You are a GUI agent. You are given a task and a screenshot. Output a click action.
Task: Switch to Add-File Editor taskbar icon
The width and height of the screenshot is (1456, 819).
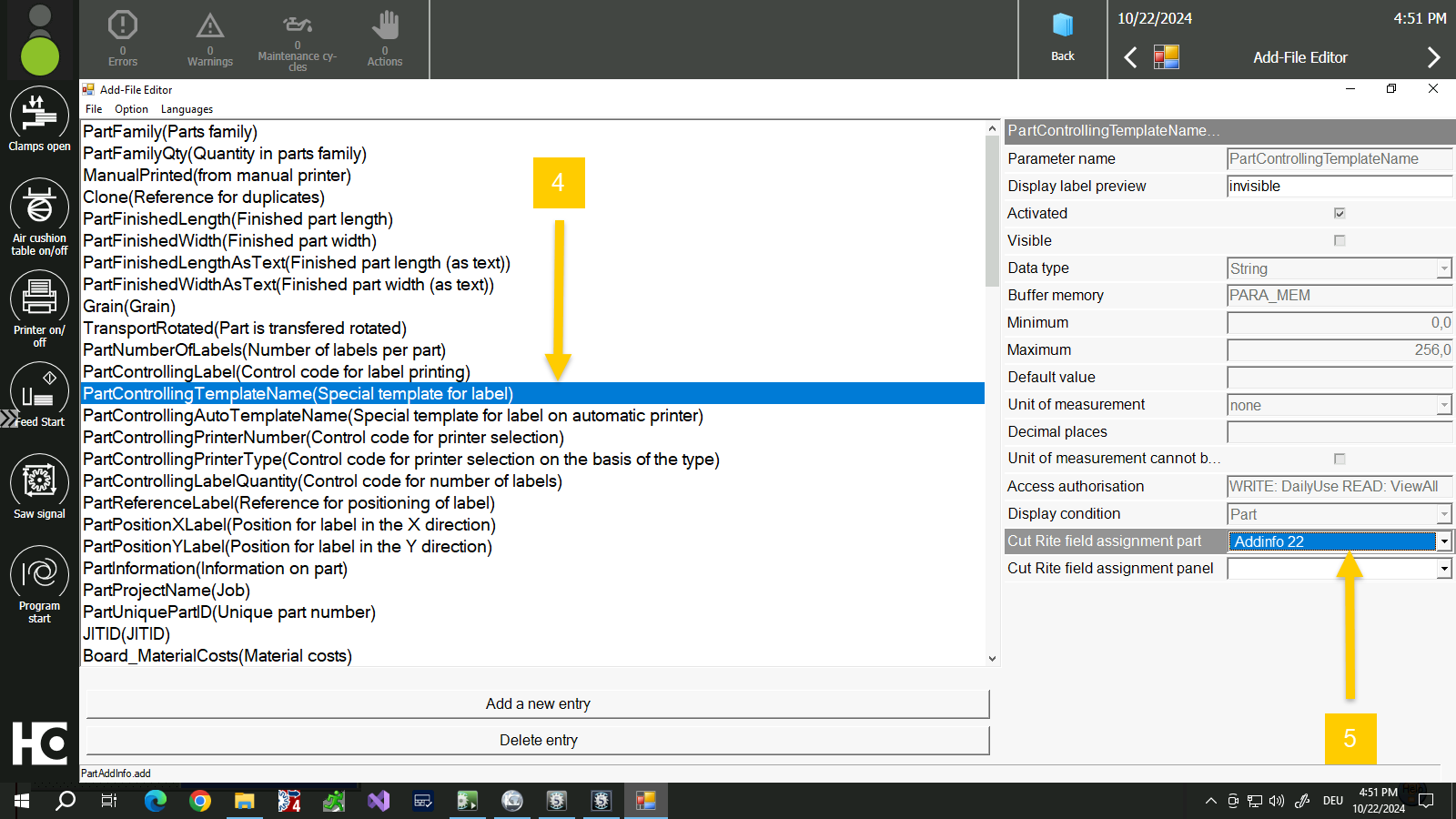[646, 801]
